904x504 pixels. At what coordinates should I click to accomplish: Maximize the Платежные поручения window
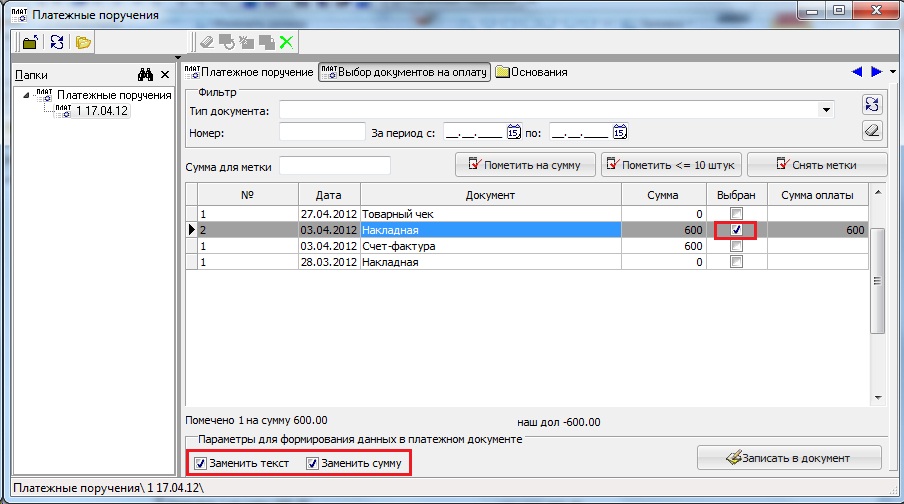point(839,10)
